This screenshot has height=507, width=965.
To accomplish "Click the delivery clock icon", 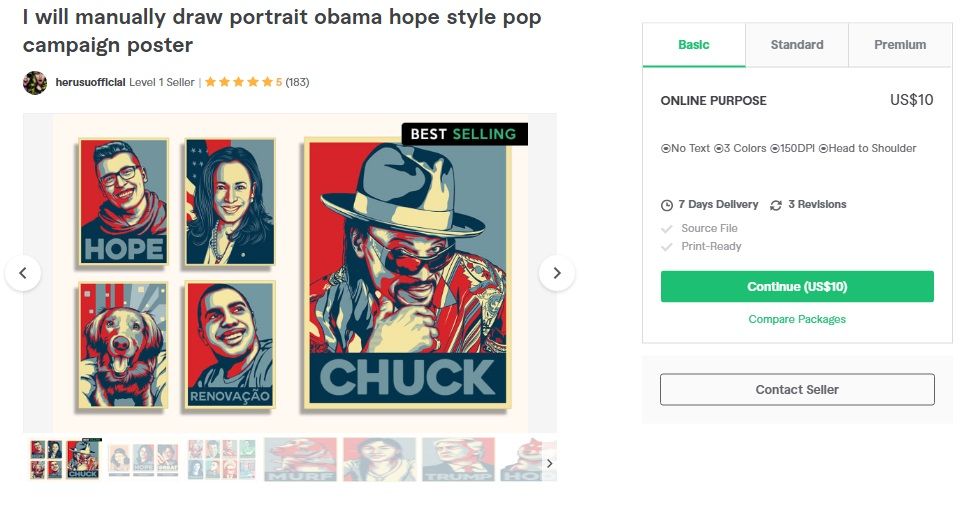I will 667,205.
